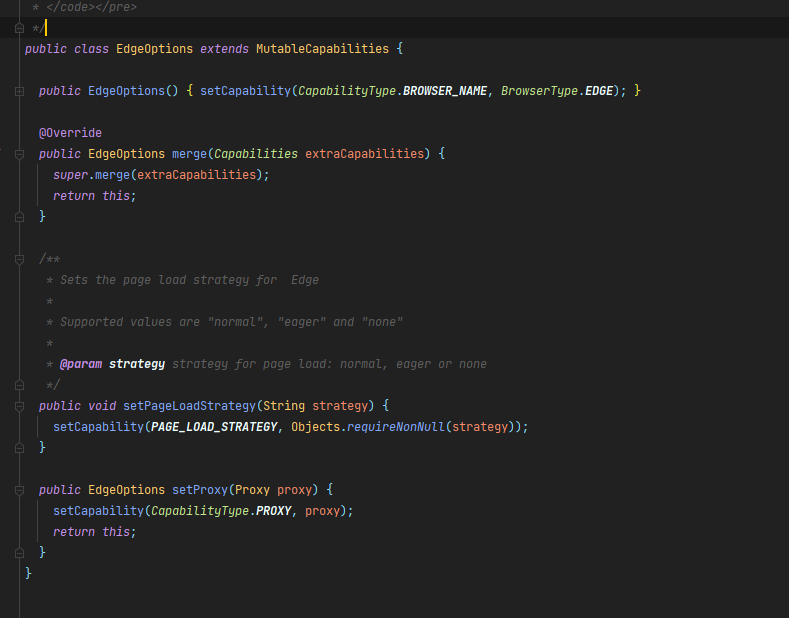This screenshot has height=618, width=789.
Task: Click the extends keyword
Action: pyautogui.click(x=224, y=49)
